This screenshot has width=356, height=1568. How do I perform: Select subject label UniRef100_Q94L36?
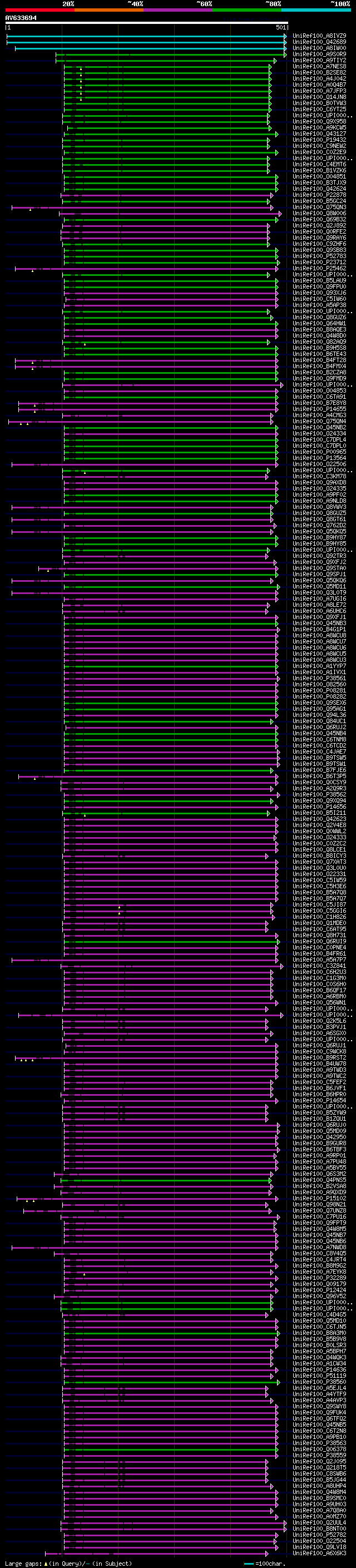pos(319,715)
